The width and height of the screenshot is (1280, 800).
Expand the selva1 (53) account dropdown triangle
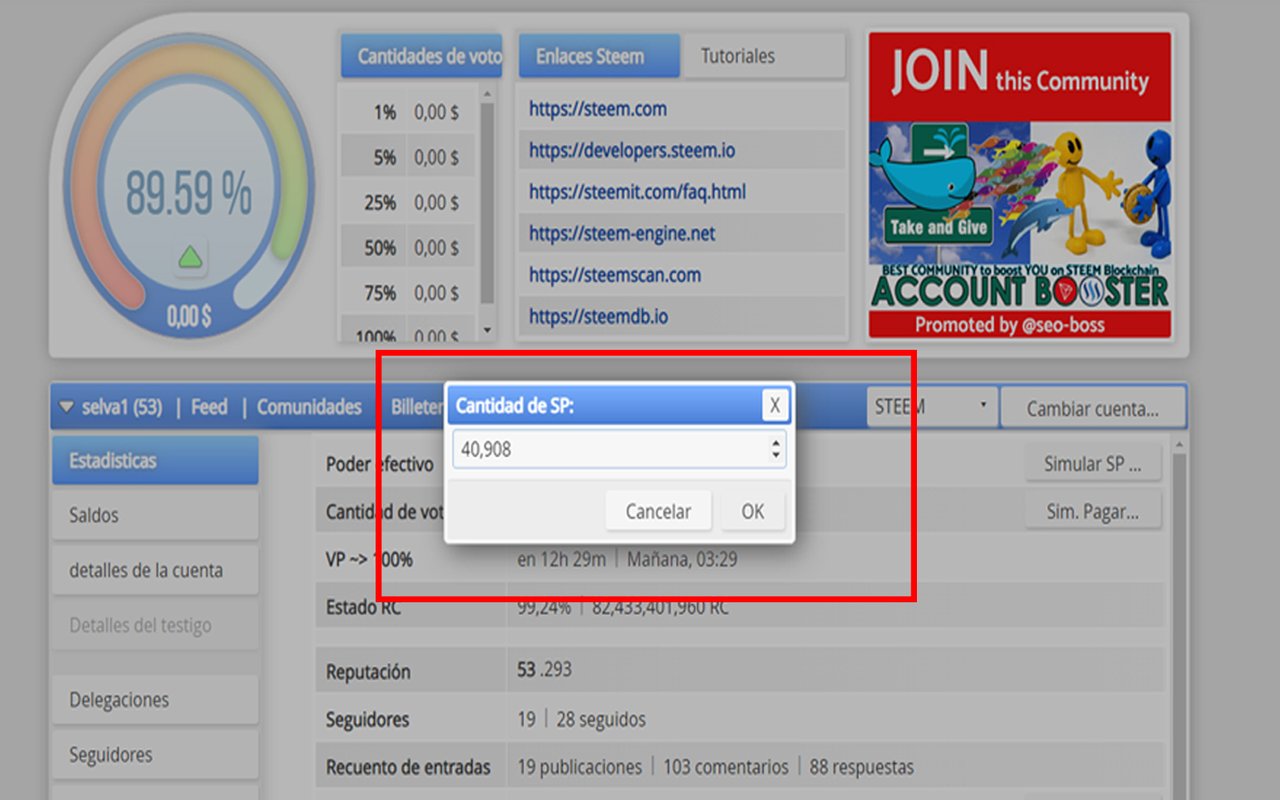click(66, 407)
